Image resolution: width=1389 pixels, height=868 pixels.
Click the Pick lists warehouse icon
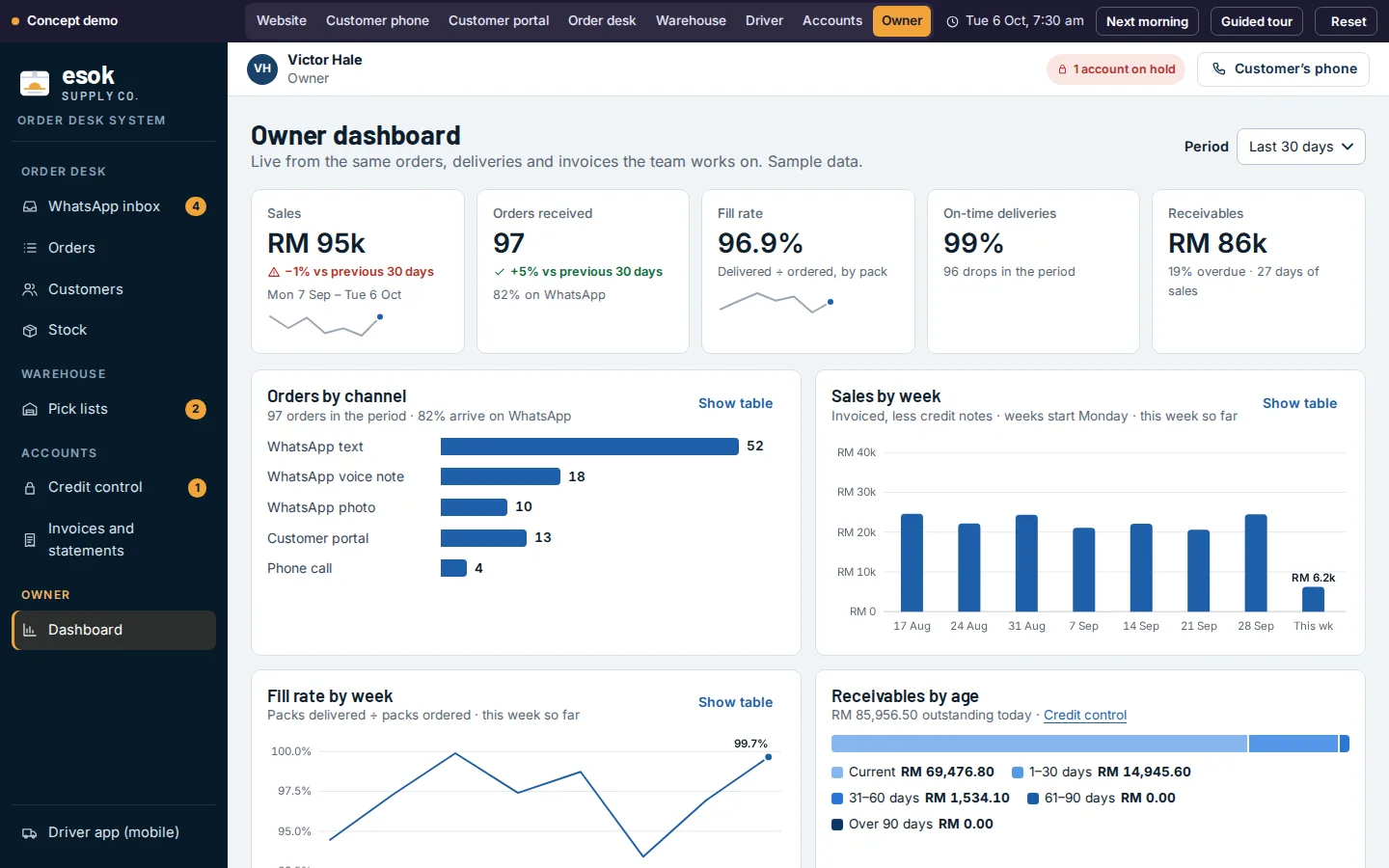coord(30,409)
